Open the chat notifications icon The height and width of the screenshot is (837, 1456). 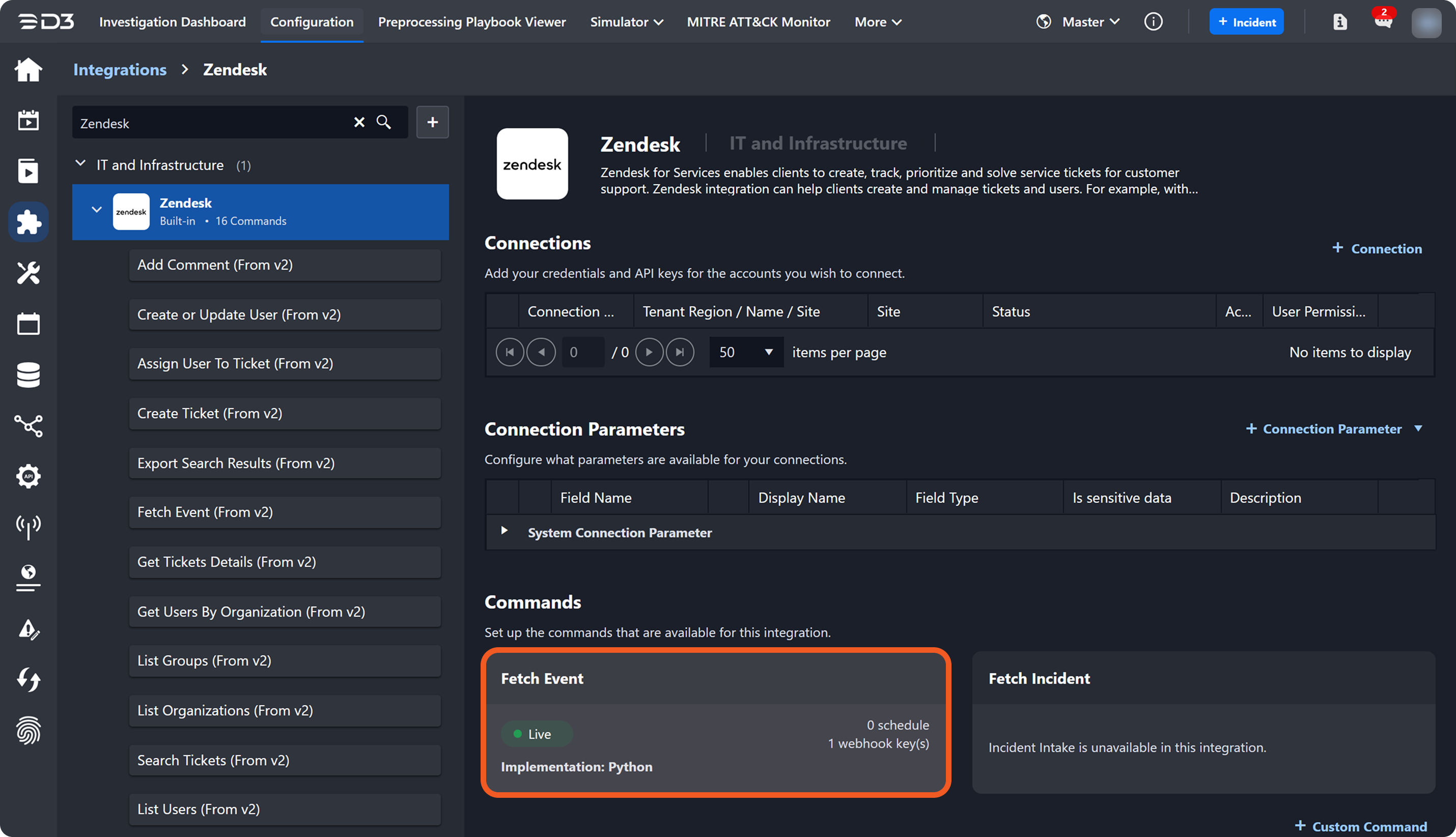click(1383, 22)
